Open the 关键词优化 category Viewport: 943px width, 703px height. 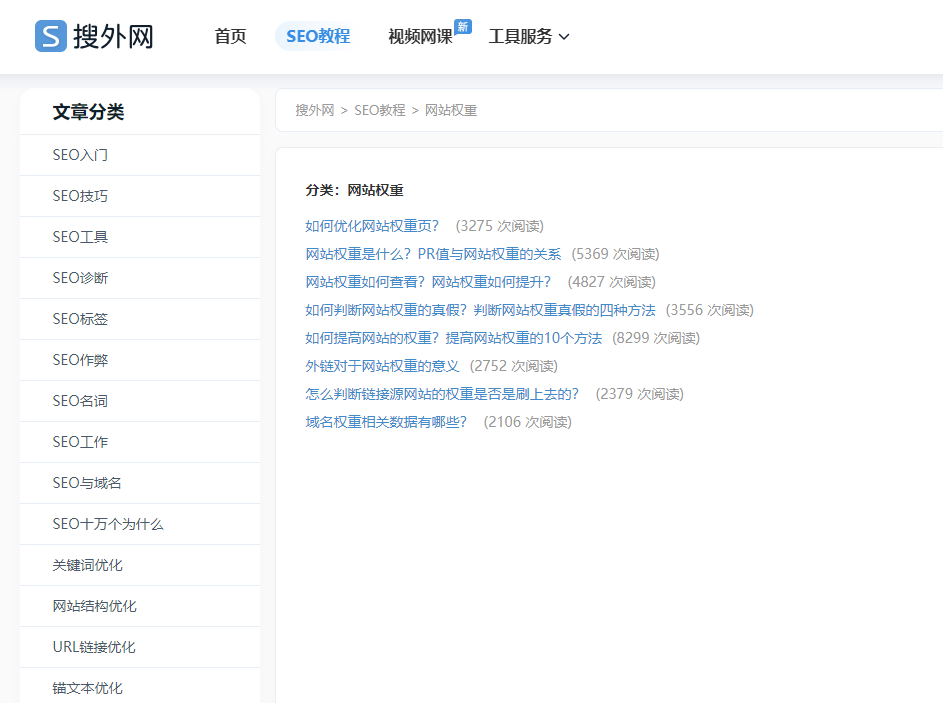pyautogui.click(x=140, y=565)
